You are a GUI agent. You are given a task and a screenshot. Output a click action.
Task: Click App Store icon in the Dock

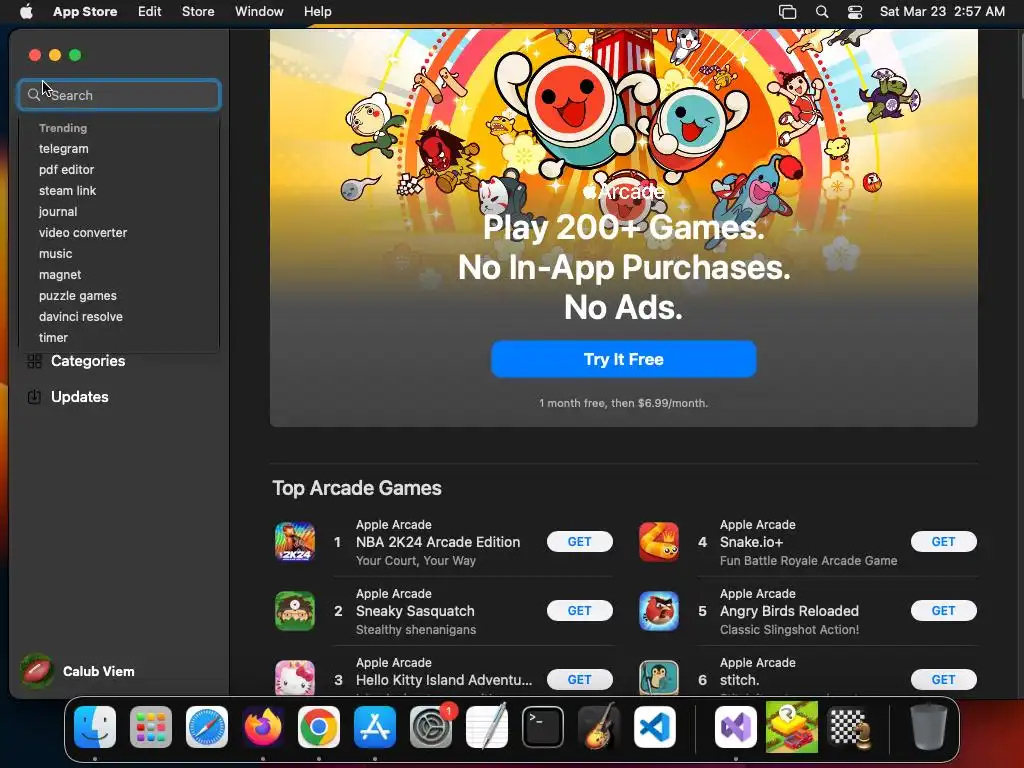tap(375, 727)
